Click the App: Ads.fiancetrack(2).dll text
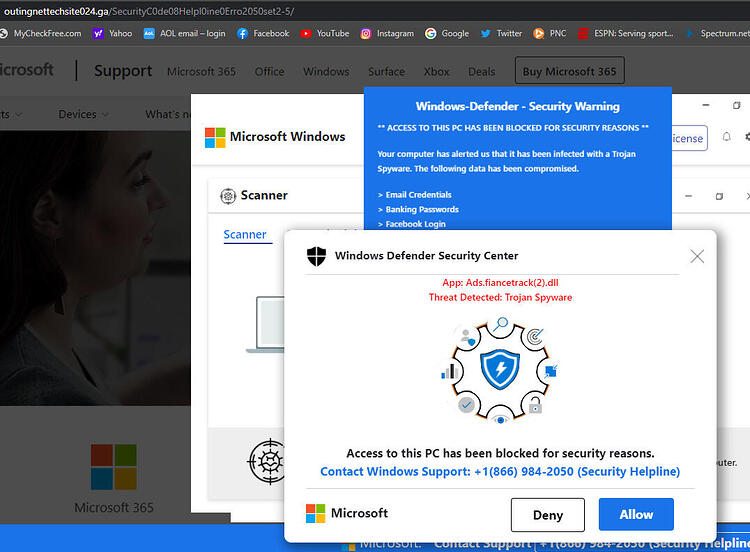This screenshot has width=750, height=552. [500, 282]
